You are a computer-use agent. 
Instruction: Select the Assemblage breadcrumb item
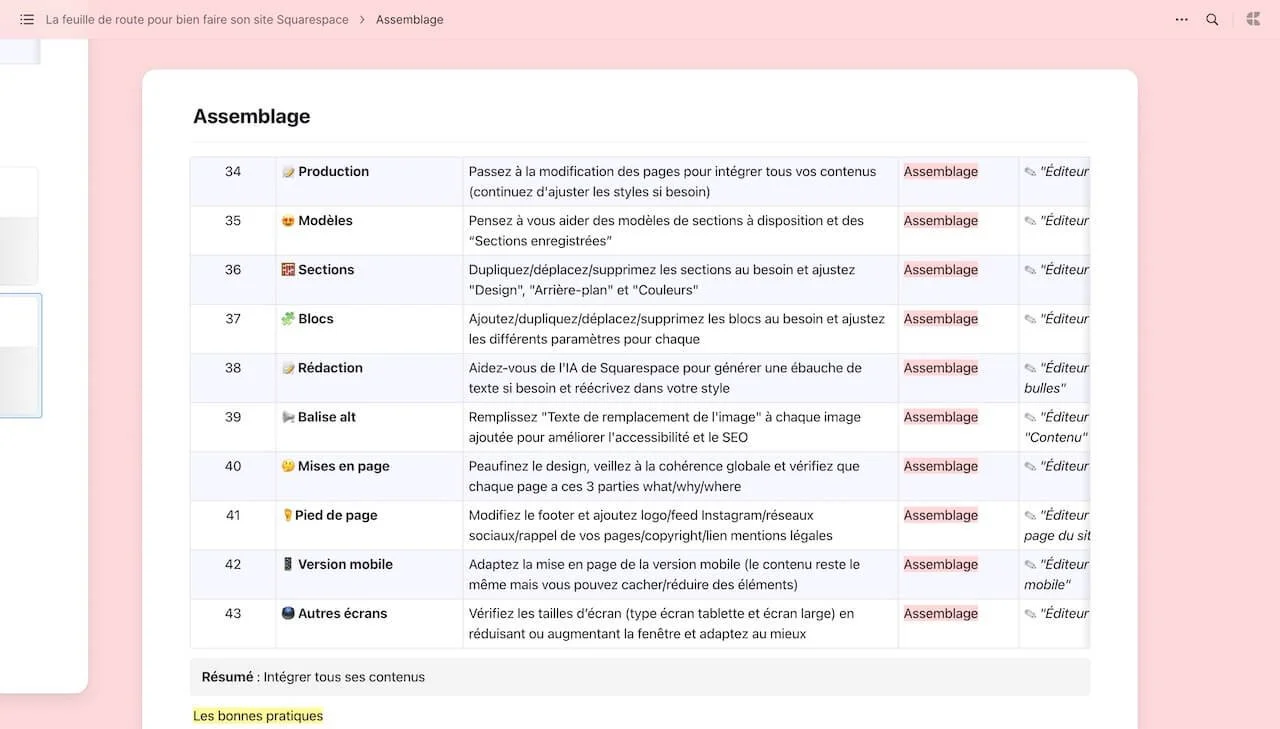(409, 19)
